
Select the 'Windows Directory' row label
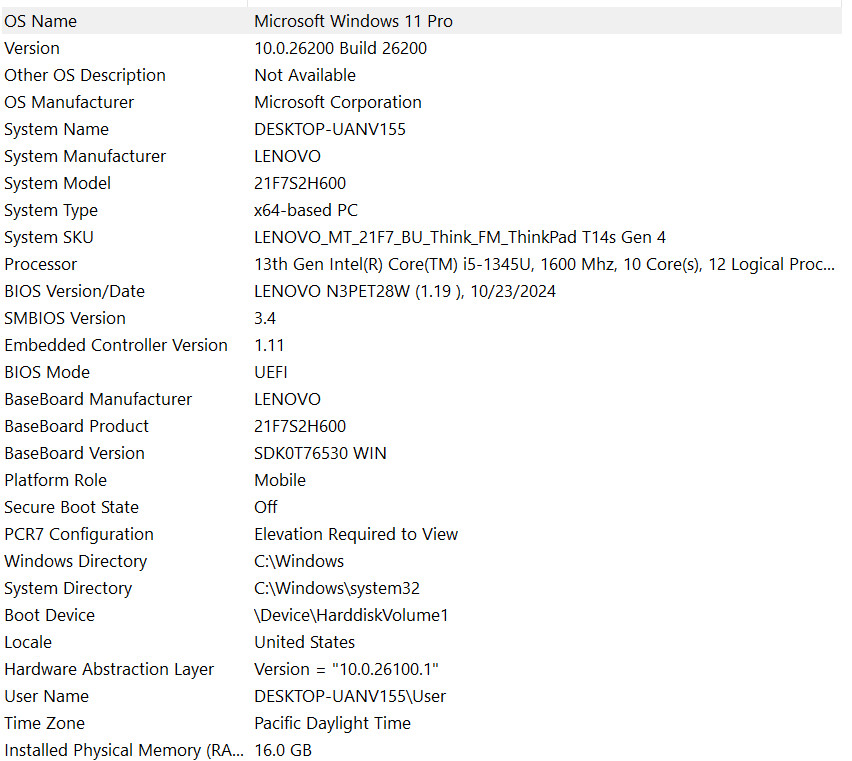76,561
